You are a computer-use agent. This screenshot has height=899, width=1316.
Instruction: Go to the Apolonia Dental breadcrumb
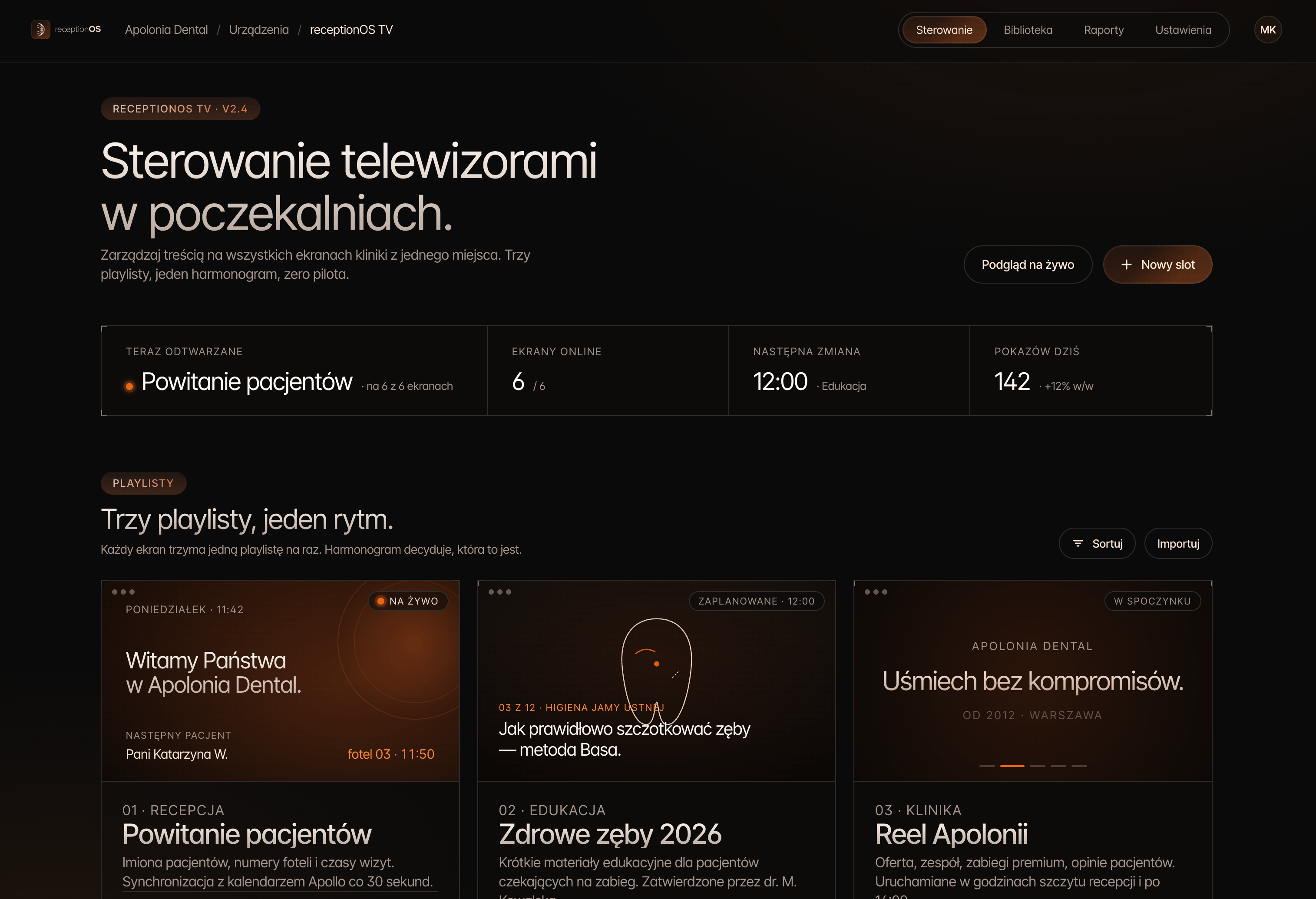point(166,30)
